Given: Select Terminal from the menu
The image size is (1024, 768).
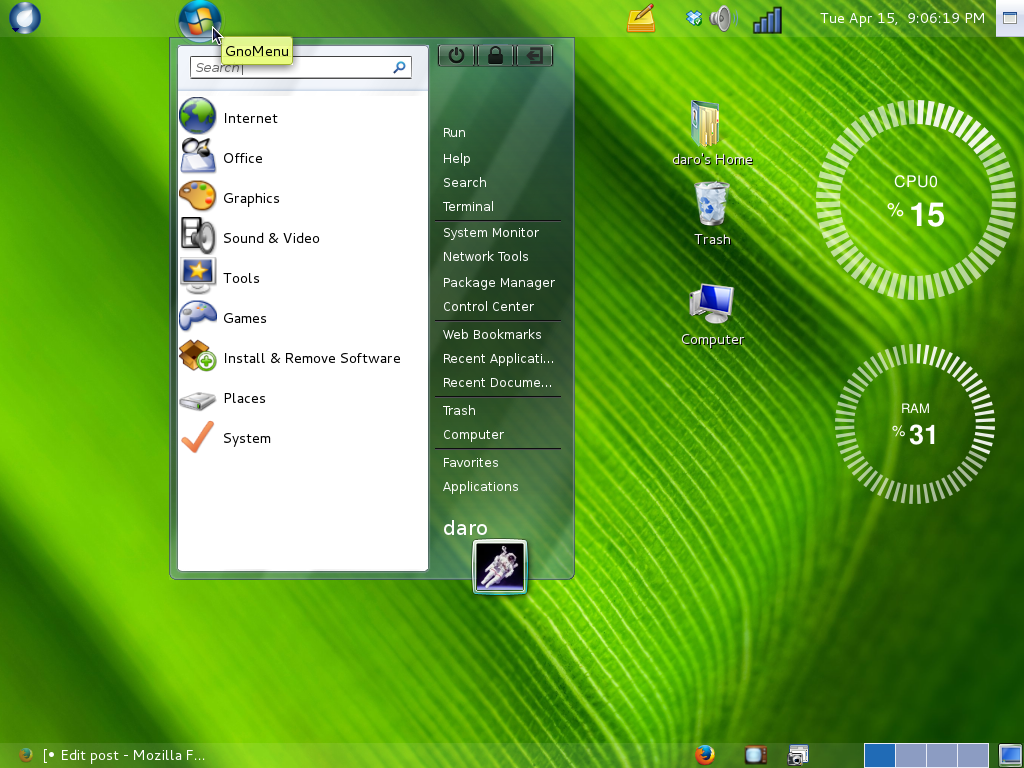Looking at the screenshot, I should pyautogui.click(x=468, y=207).
